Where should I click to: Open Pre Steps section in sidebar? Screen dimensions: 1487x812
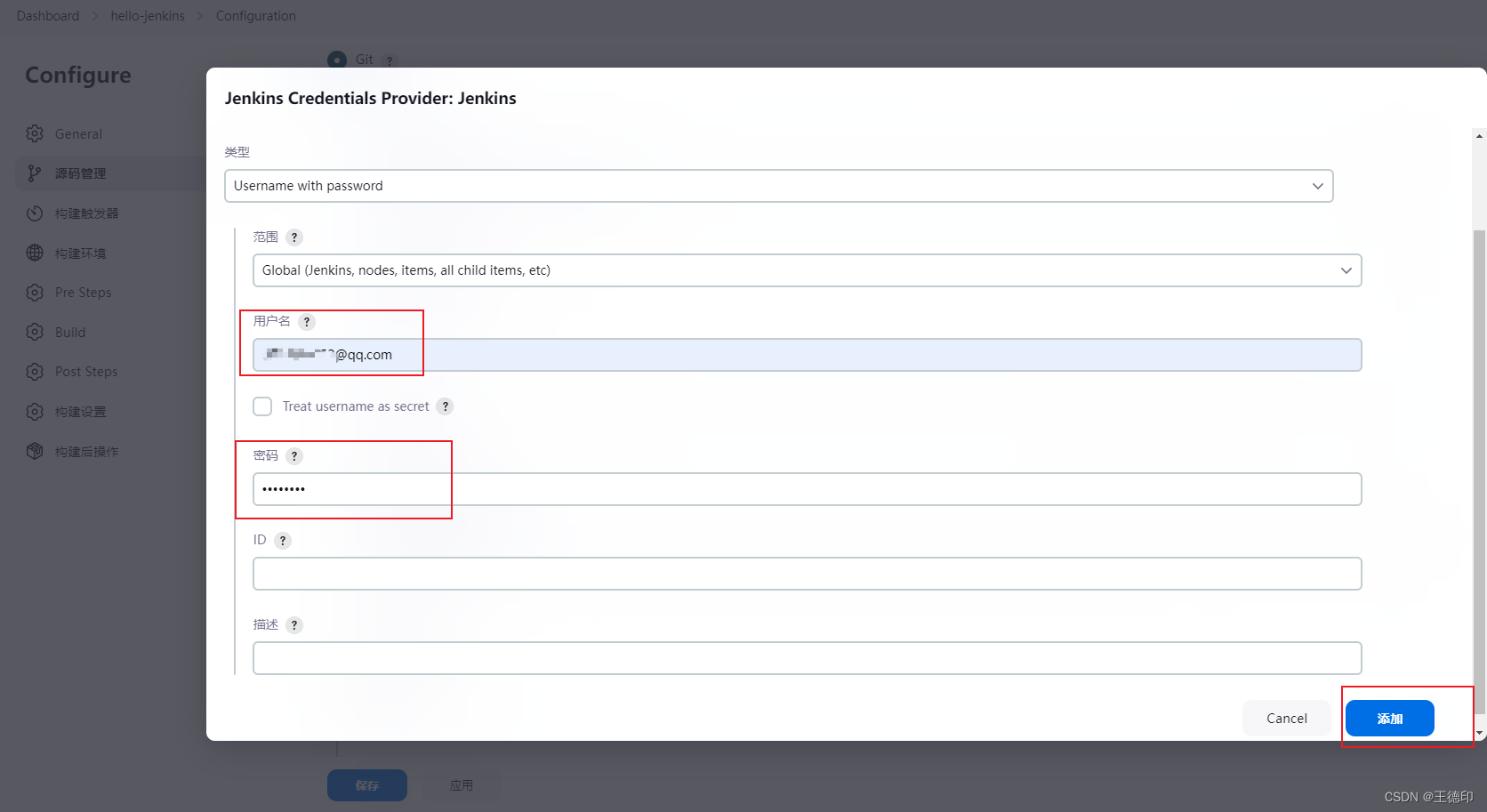pyautogui.click(x=83, y=293)
